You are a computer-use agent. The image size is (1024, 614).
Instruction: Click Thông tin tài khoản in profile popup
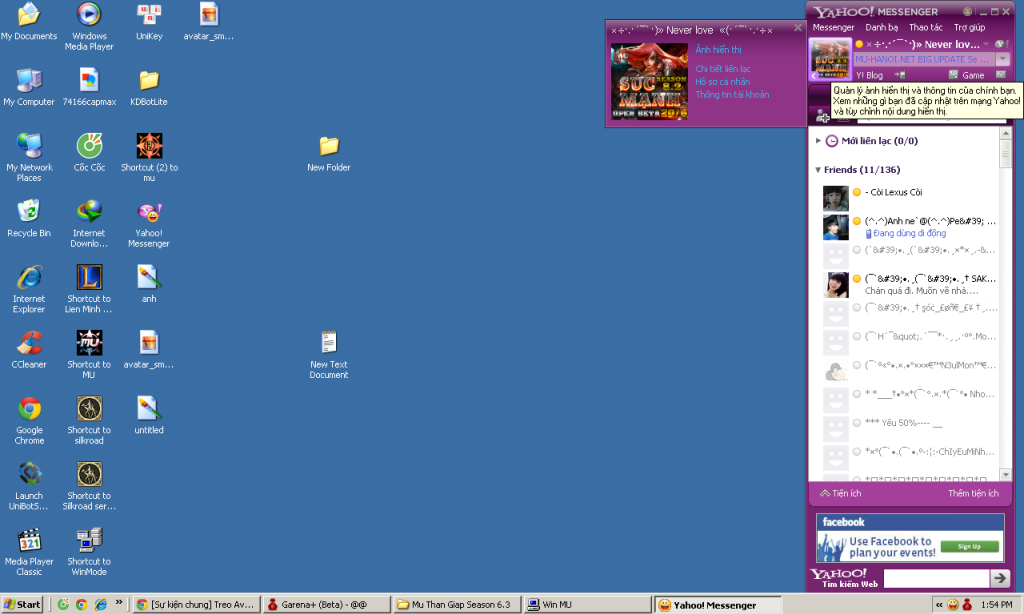[x=732, y=95]
